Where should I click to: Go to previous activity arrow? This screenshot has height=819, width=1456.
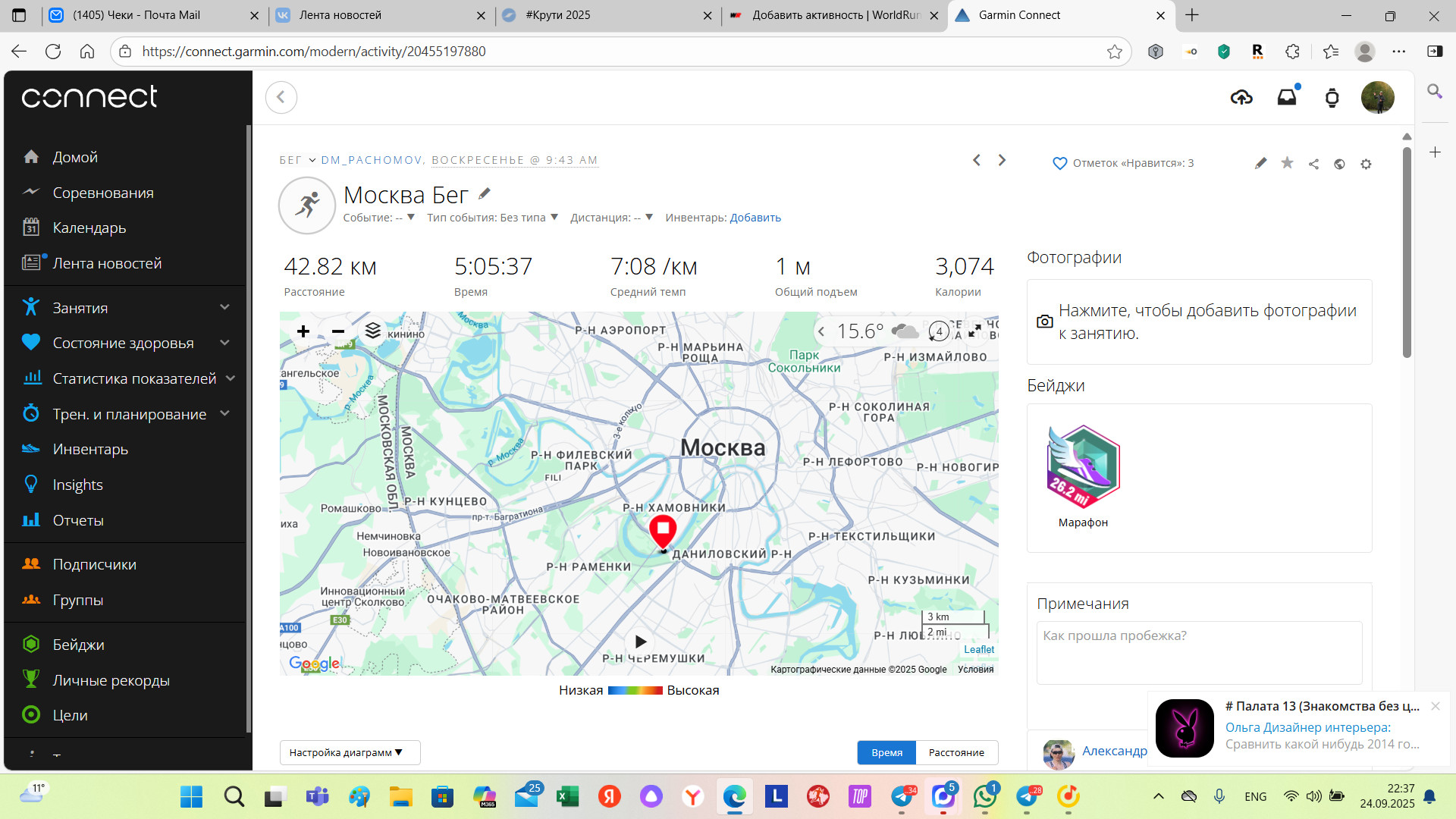(977, 160)
